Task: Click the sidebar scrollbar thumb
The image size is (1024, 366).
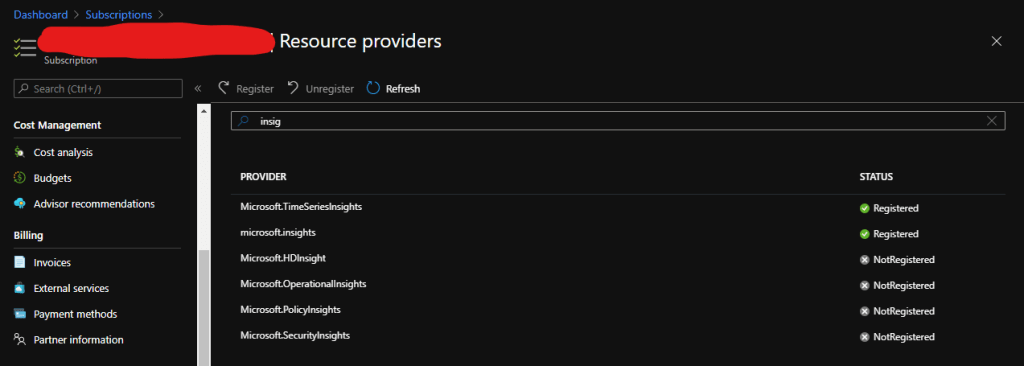Action: [204, 308]
